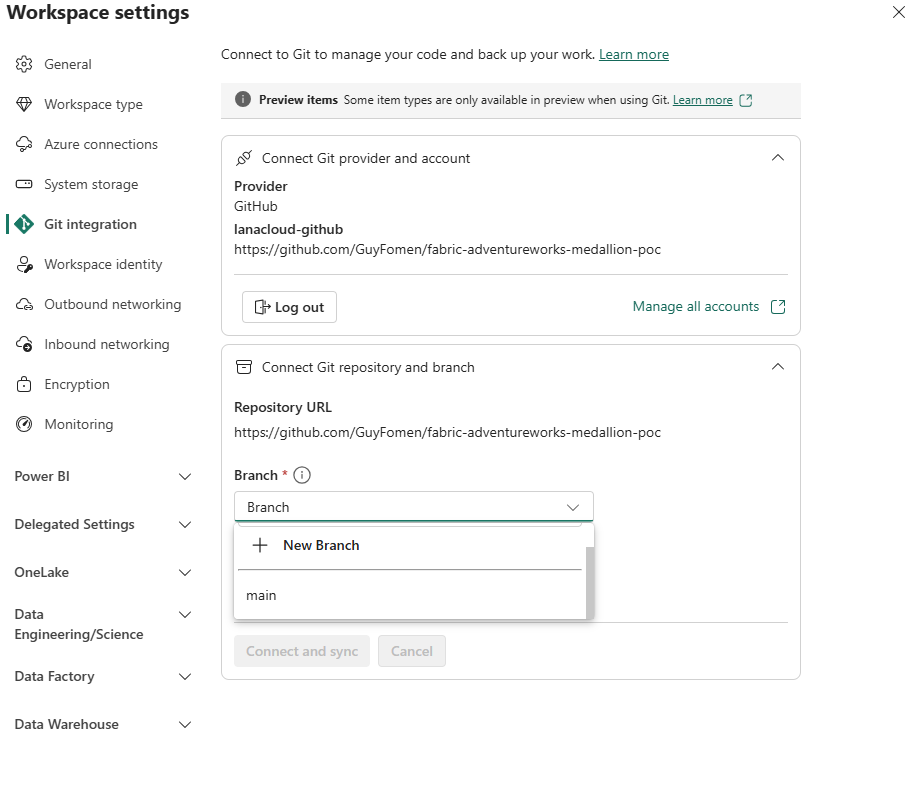Click the Workspace type diamond icon
This screenshot has width=923, height=786.
point(24,104)
